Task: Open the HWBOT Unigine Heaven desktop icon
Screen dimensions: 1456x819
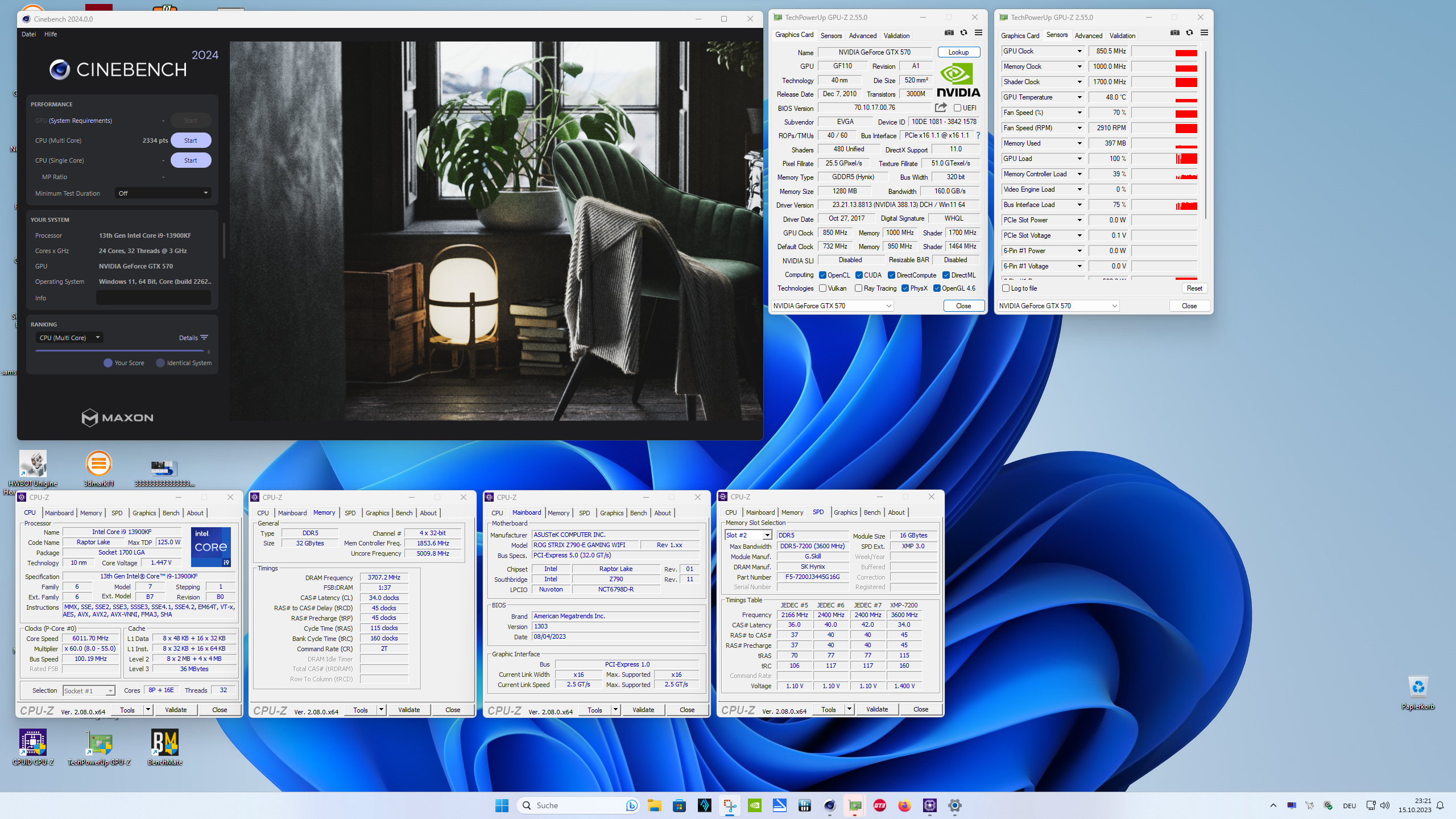Action: [33, 472]
